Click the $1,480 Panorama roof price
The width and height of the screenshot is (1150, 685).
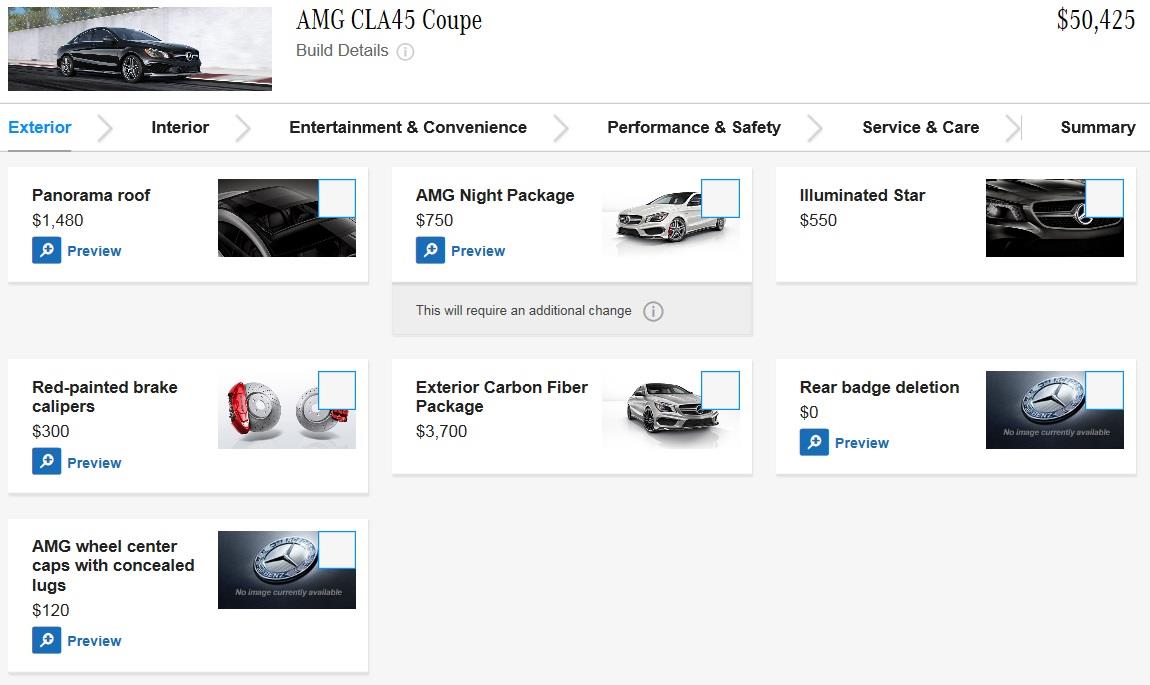pos(57,220)
